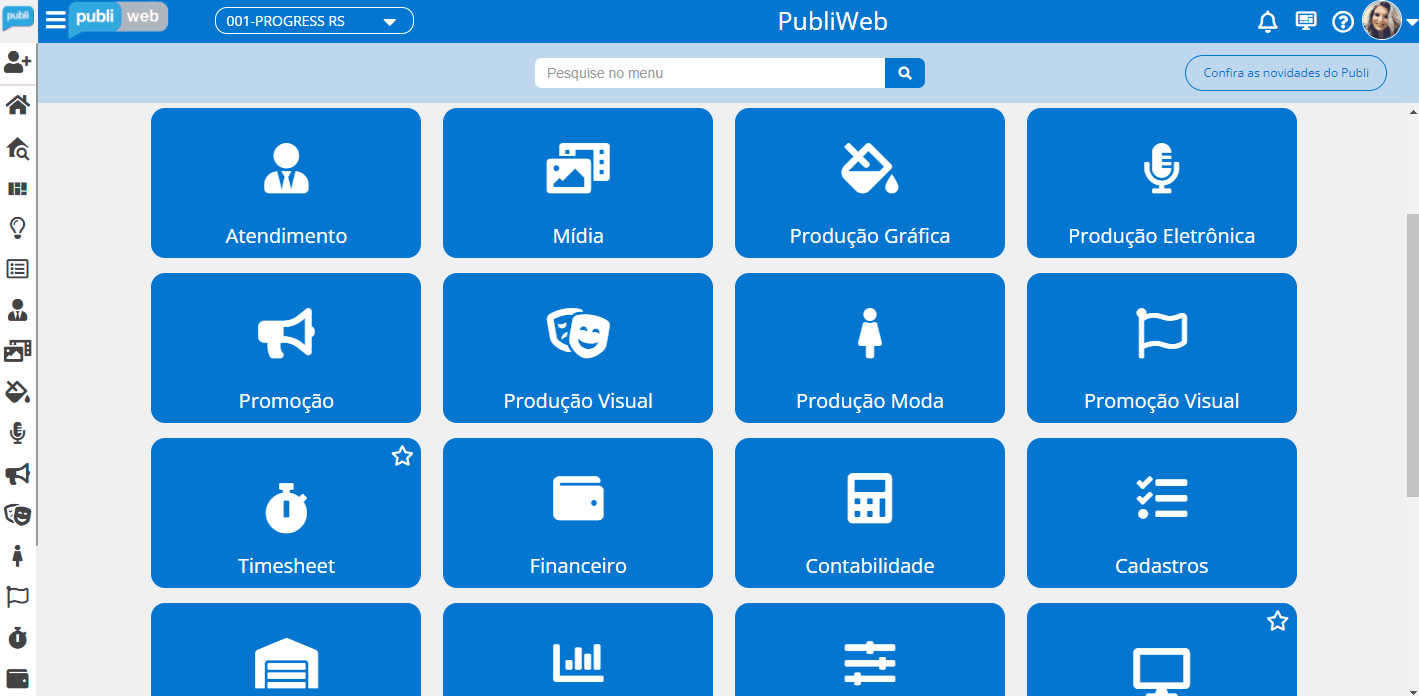The image size is (1419, 696).
Task: Select the Produção Moda tile
Action: pyautogui.click(x=870, y=348)
